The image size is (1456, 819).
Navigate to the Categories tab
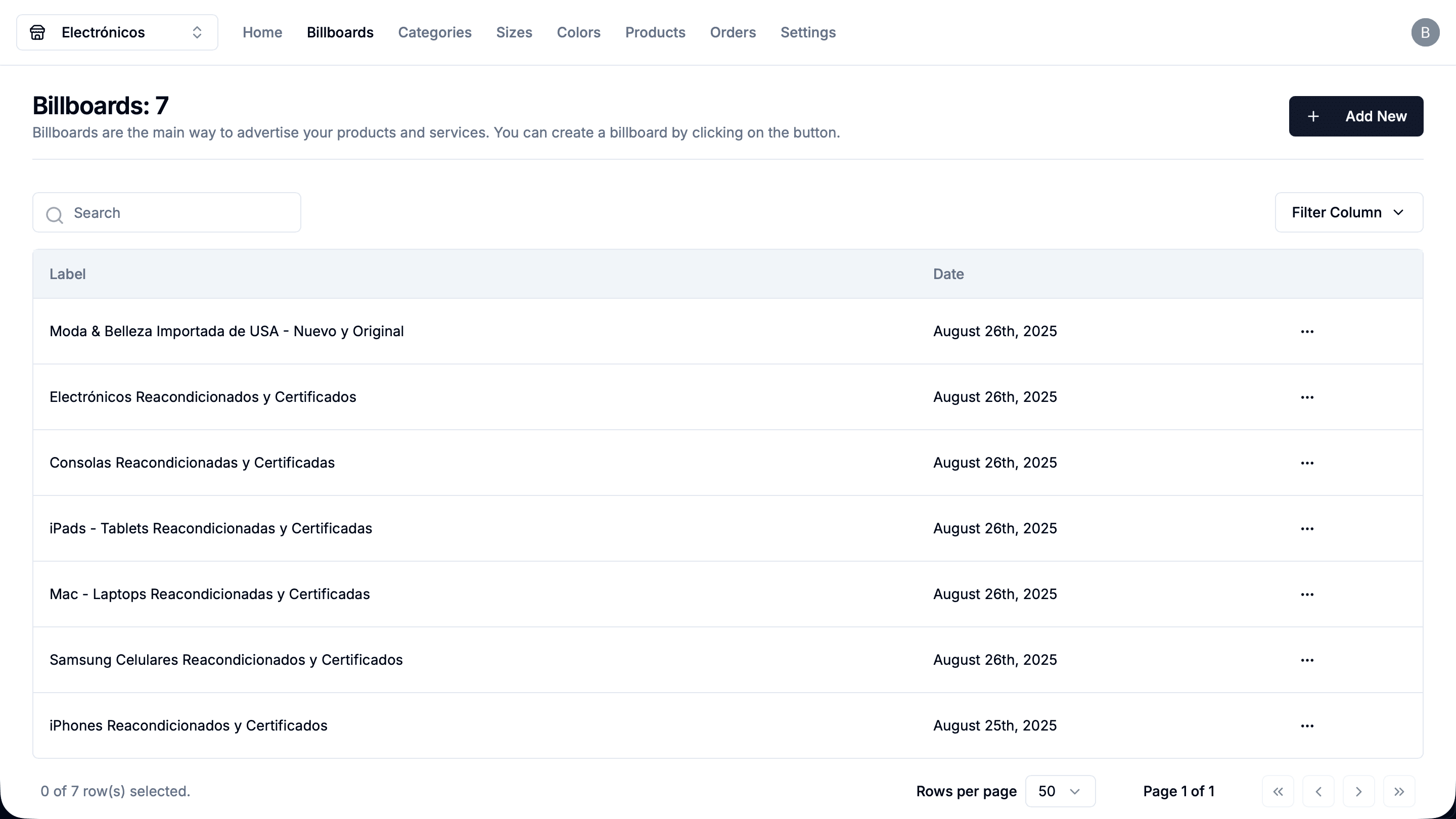(435, 32)
